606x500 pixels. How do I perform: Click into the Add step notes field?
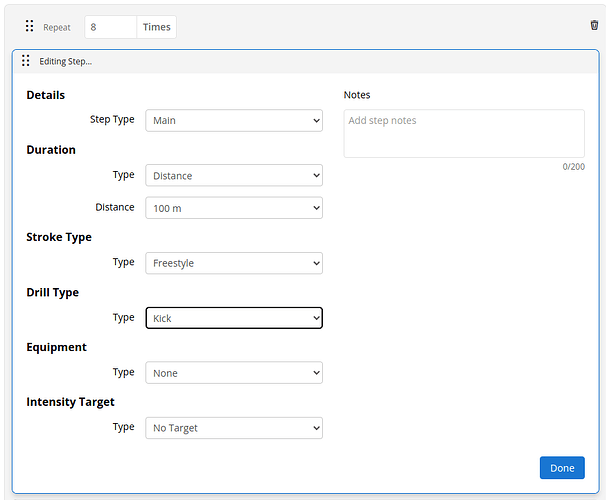click(x=464, y=133)
